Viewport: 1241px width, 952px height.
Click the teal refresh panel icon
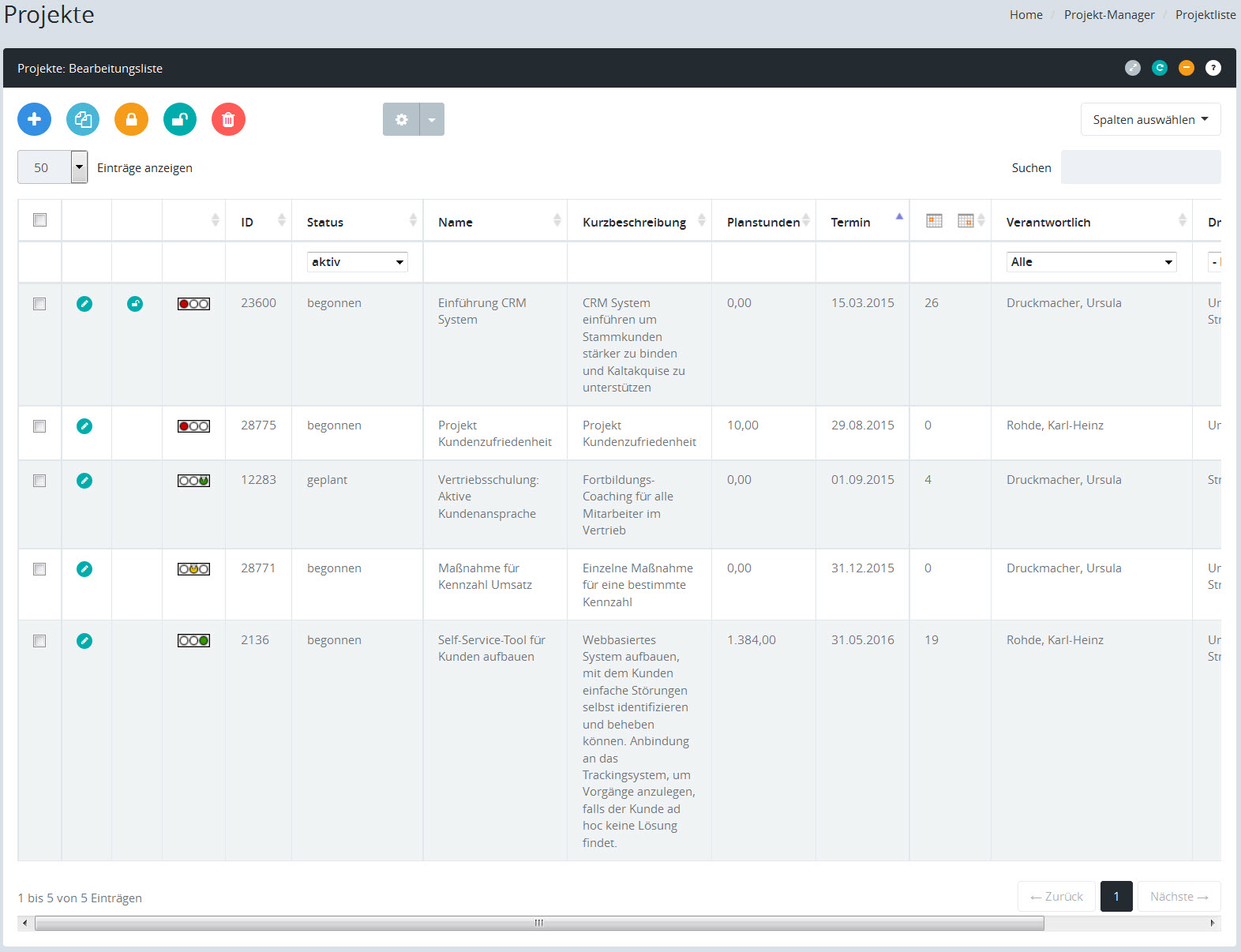point(1159,68)
